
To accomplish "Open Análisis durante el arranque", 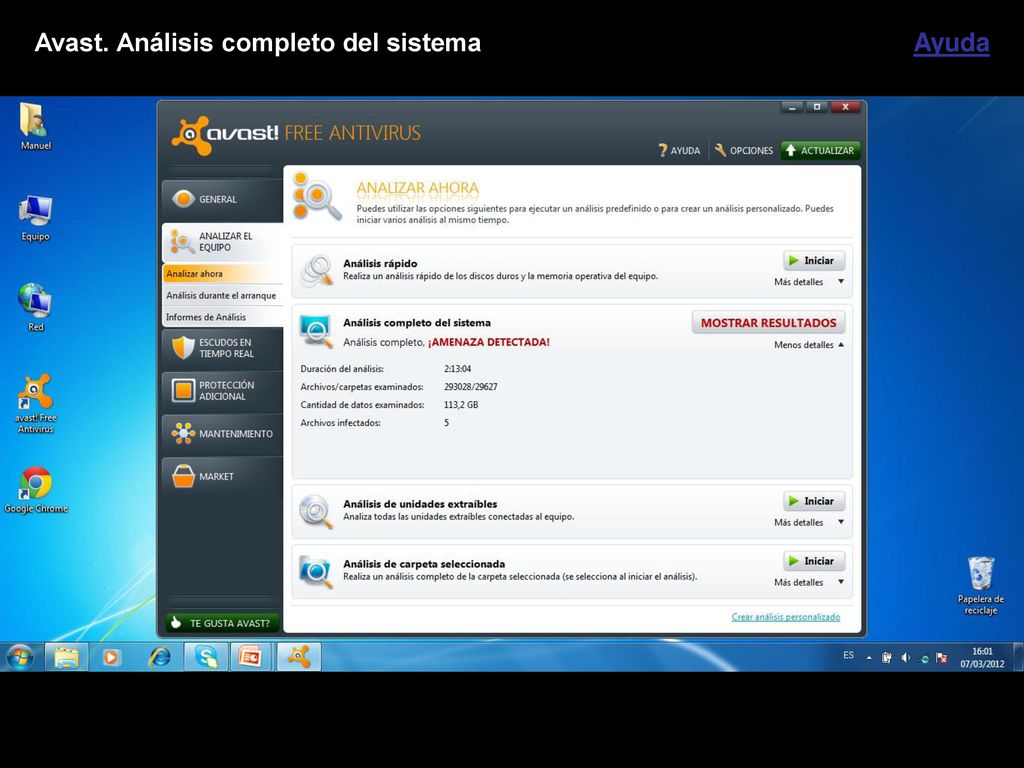I will [222, 295].
